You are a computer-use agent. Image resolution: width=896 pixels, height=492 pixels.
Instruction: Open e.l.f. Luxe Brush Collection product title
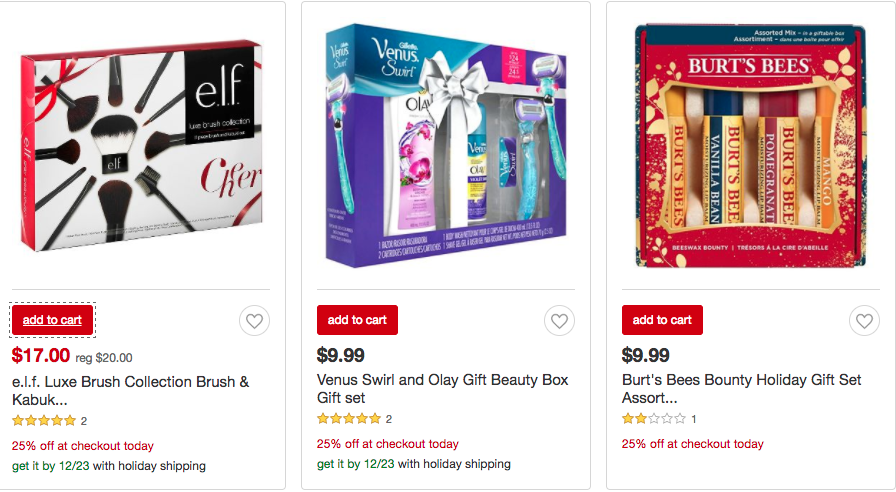point(130,390)
